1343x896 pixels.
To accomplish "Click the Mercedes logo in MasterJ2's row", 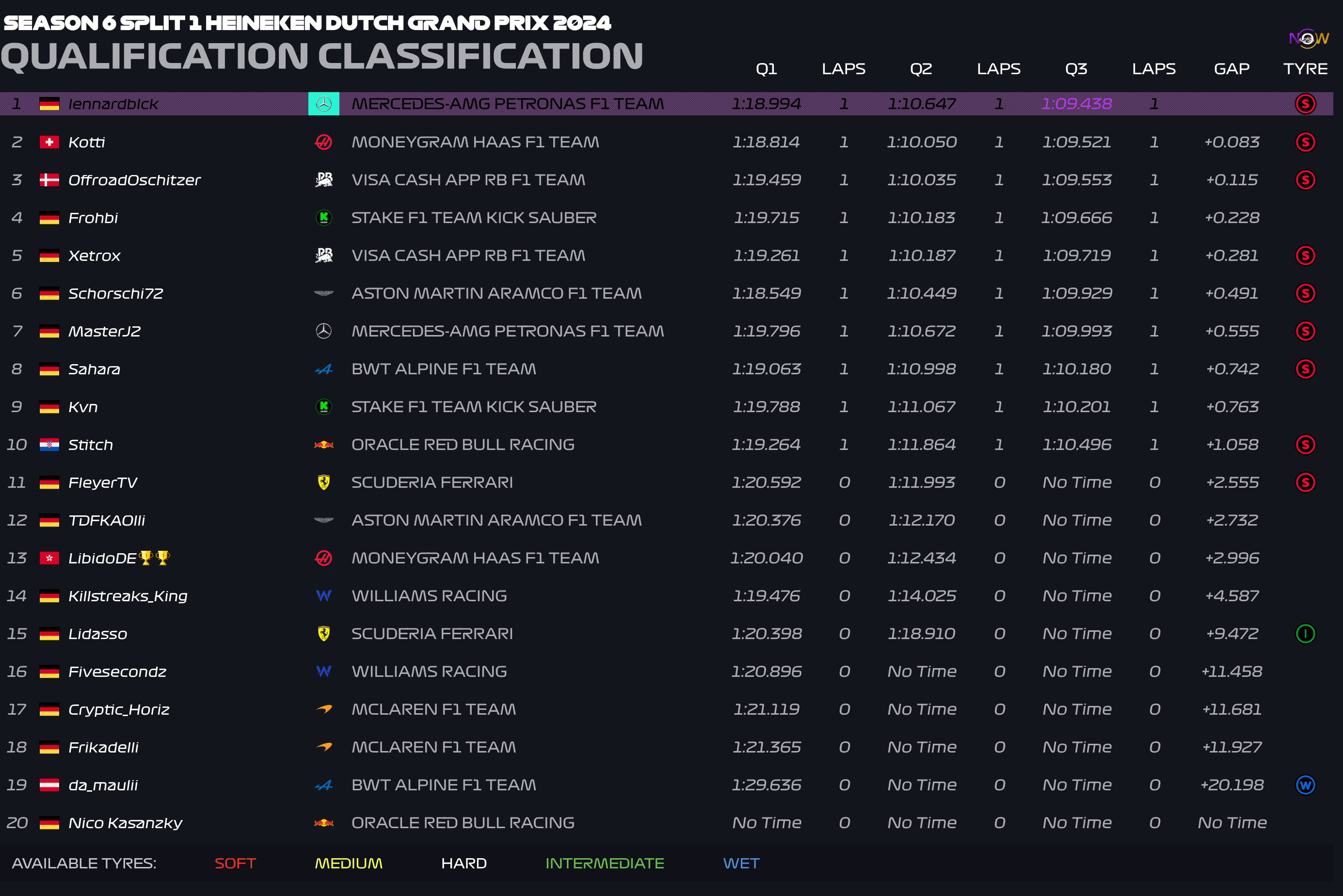I will point(324,331).
